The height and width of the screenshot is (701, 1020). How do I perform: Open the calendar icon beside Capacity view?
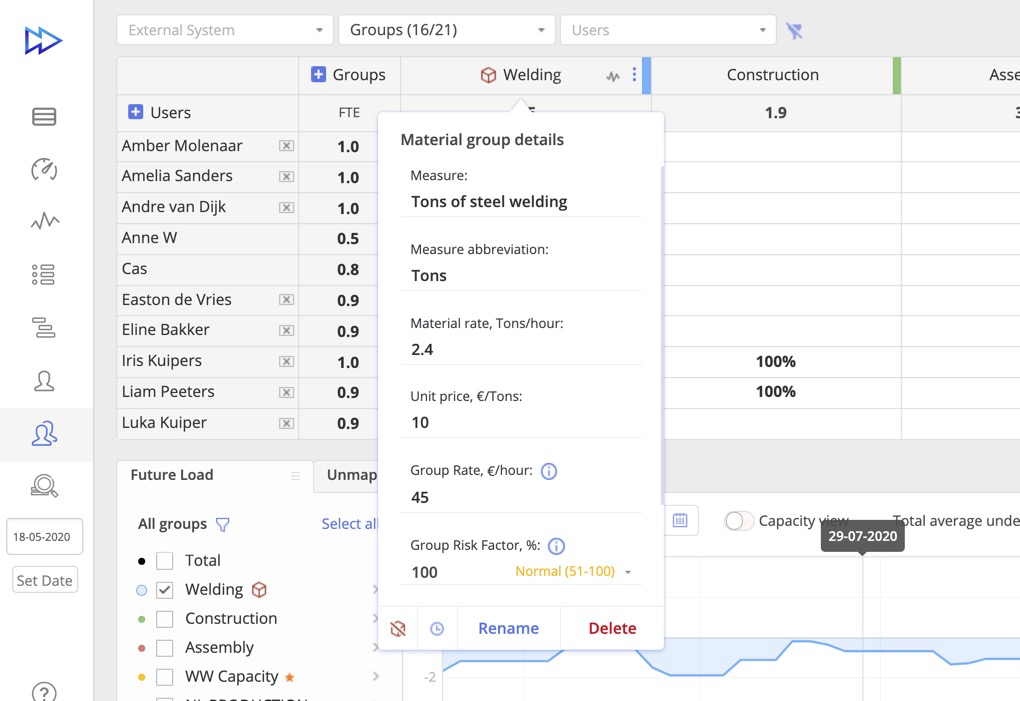[x=680, y=520]
